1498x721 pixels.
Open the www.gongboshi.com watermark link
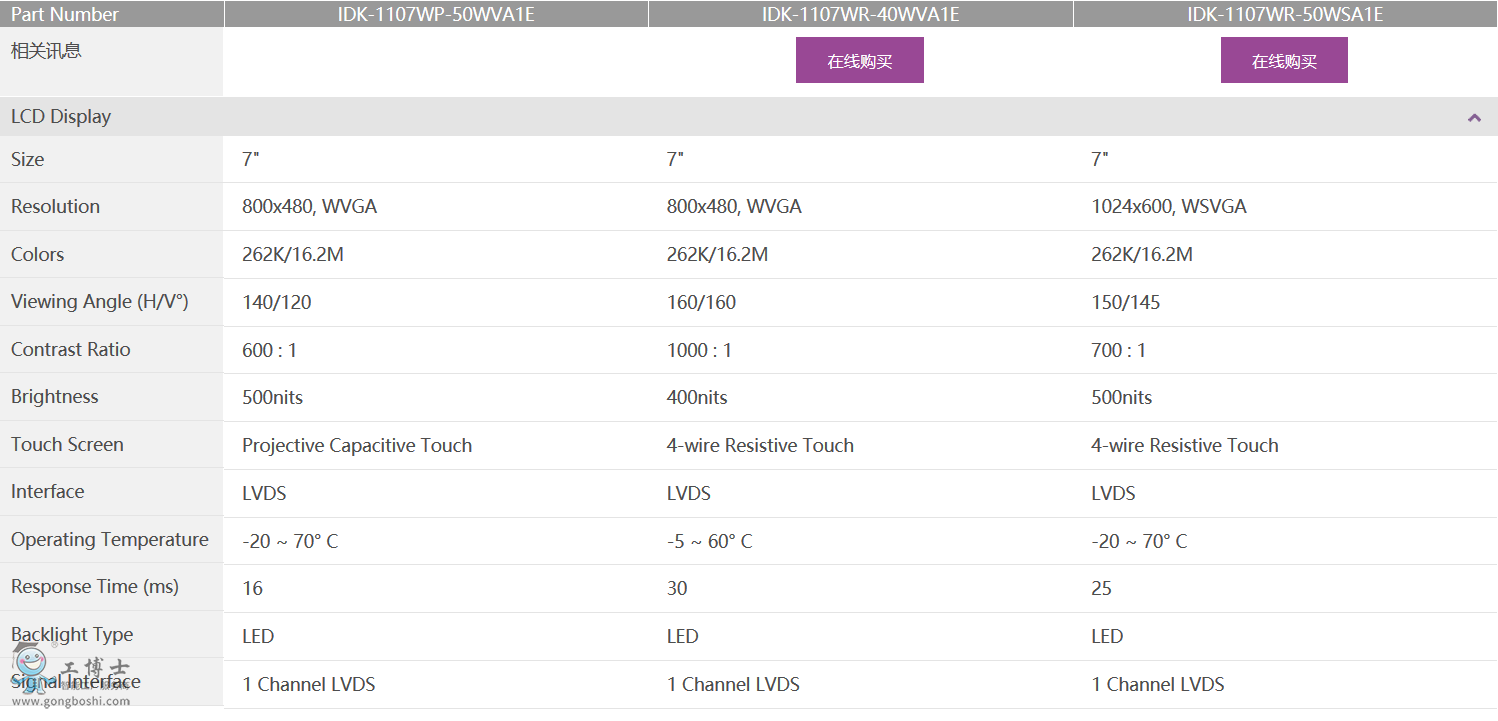(72, 701)
